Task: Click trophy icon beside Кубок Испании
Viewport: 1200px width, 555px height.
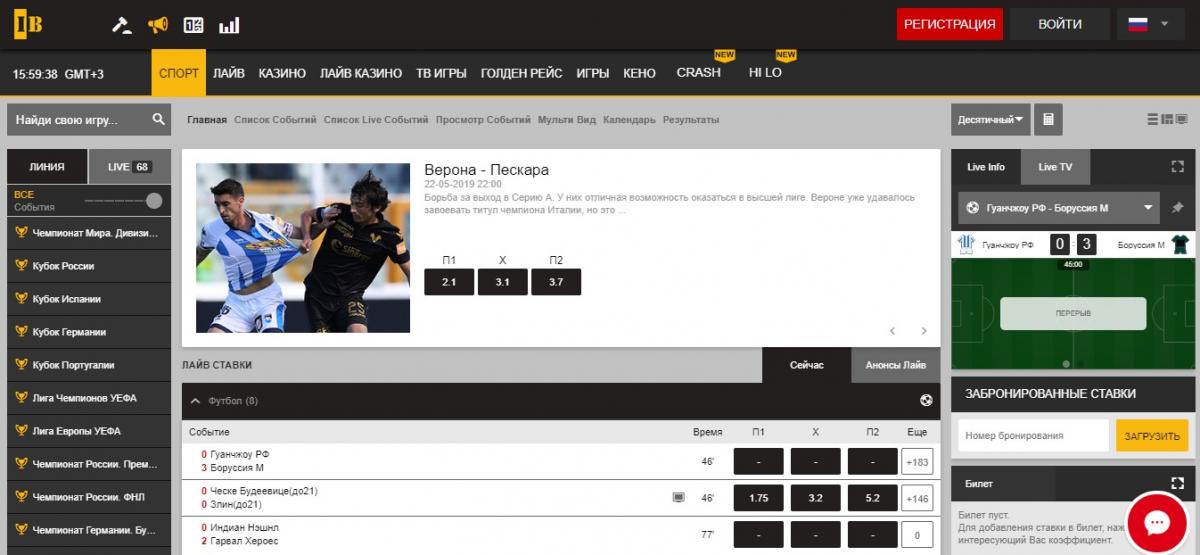Action: coord(21,299)
